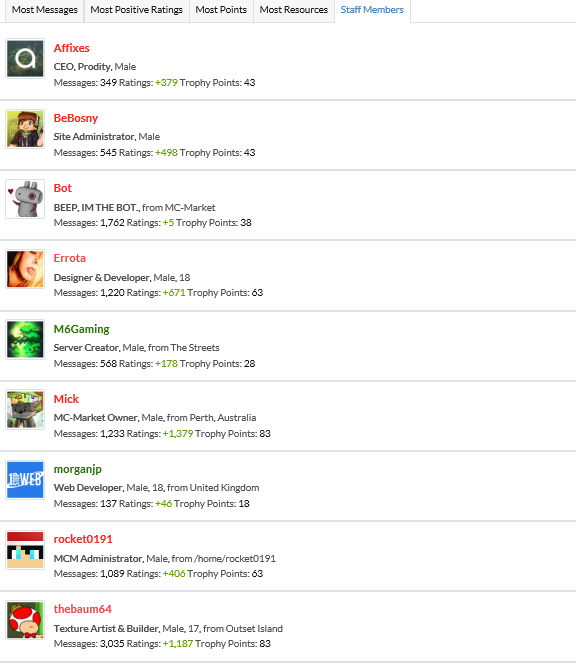Open M6Gaming's green glowing avatar
Screen dimensions: 576x670
pyautogui.click(x=25, y=339)
